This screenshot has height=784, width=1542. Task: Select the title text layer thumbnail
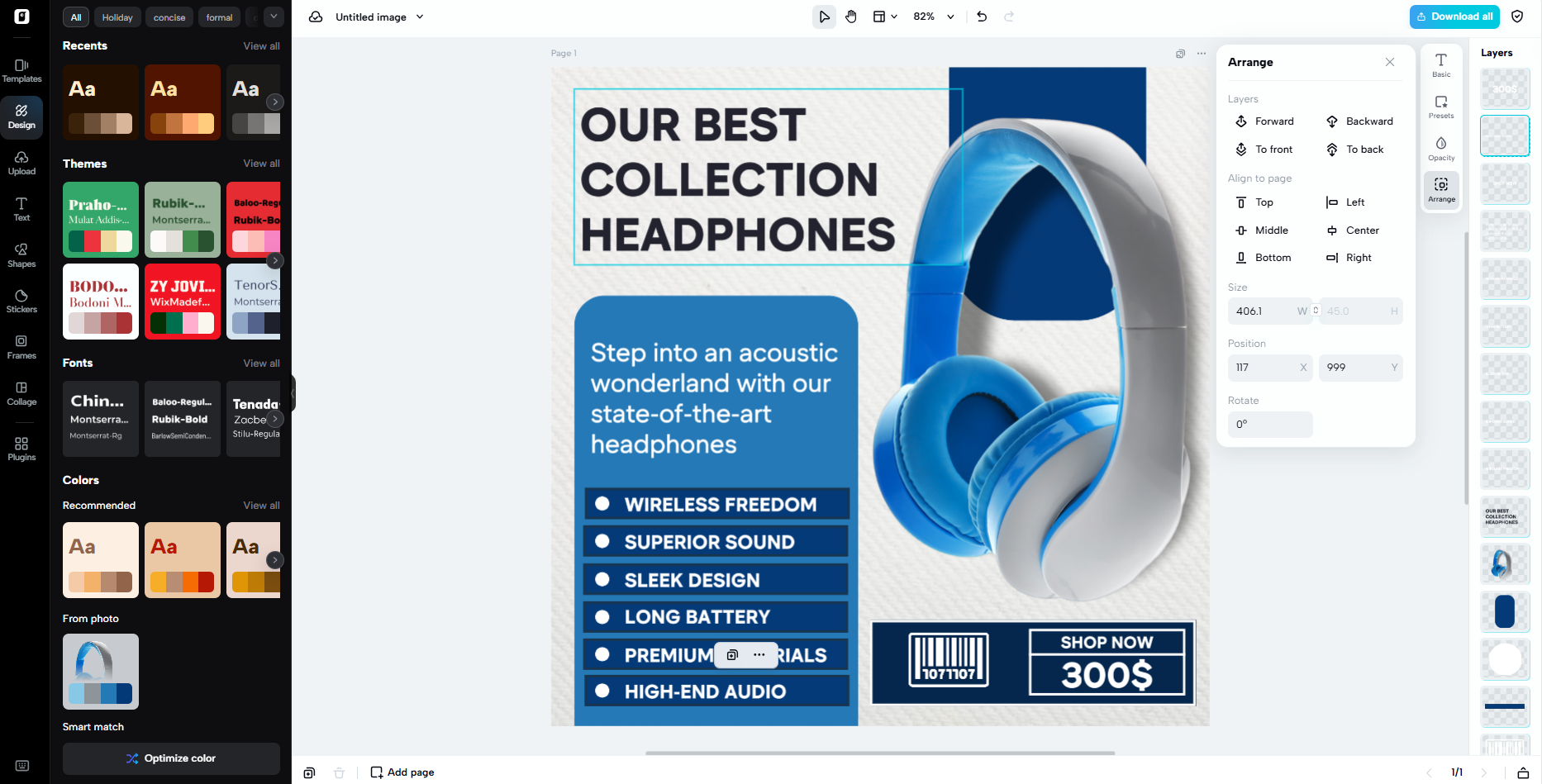(x=1504, y=516)
